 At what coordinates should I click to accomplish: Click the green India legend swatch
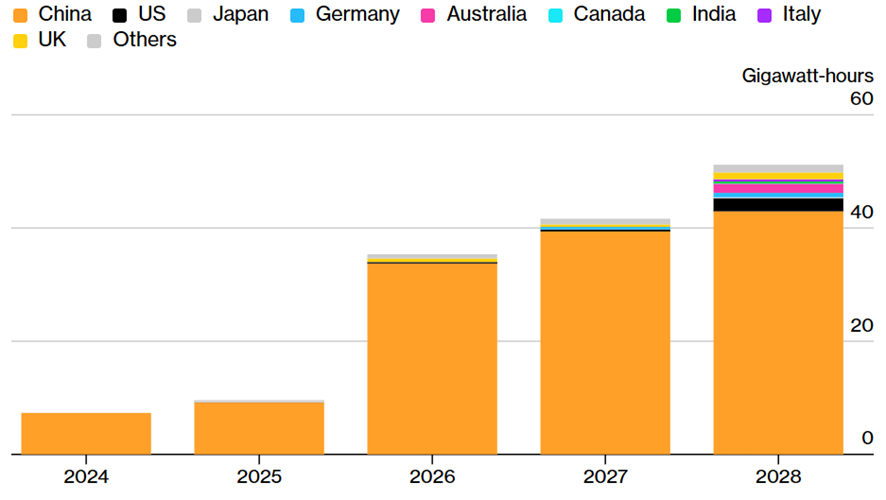coord(672,15)
